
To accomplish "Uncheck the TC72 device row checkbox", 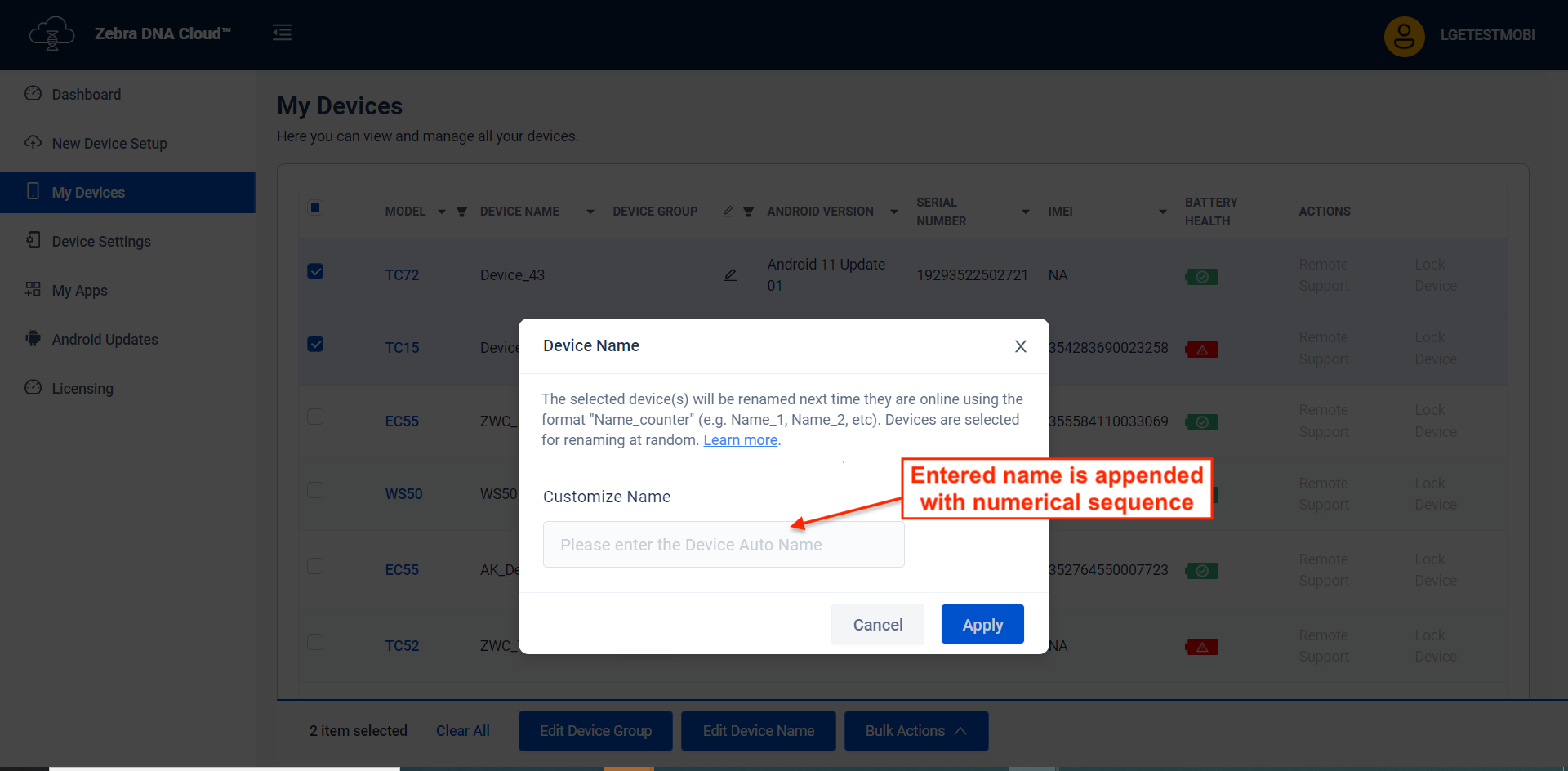I will (x=315, y=271).
